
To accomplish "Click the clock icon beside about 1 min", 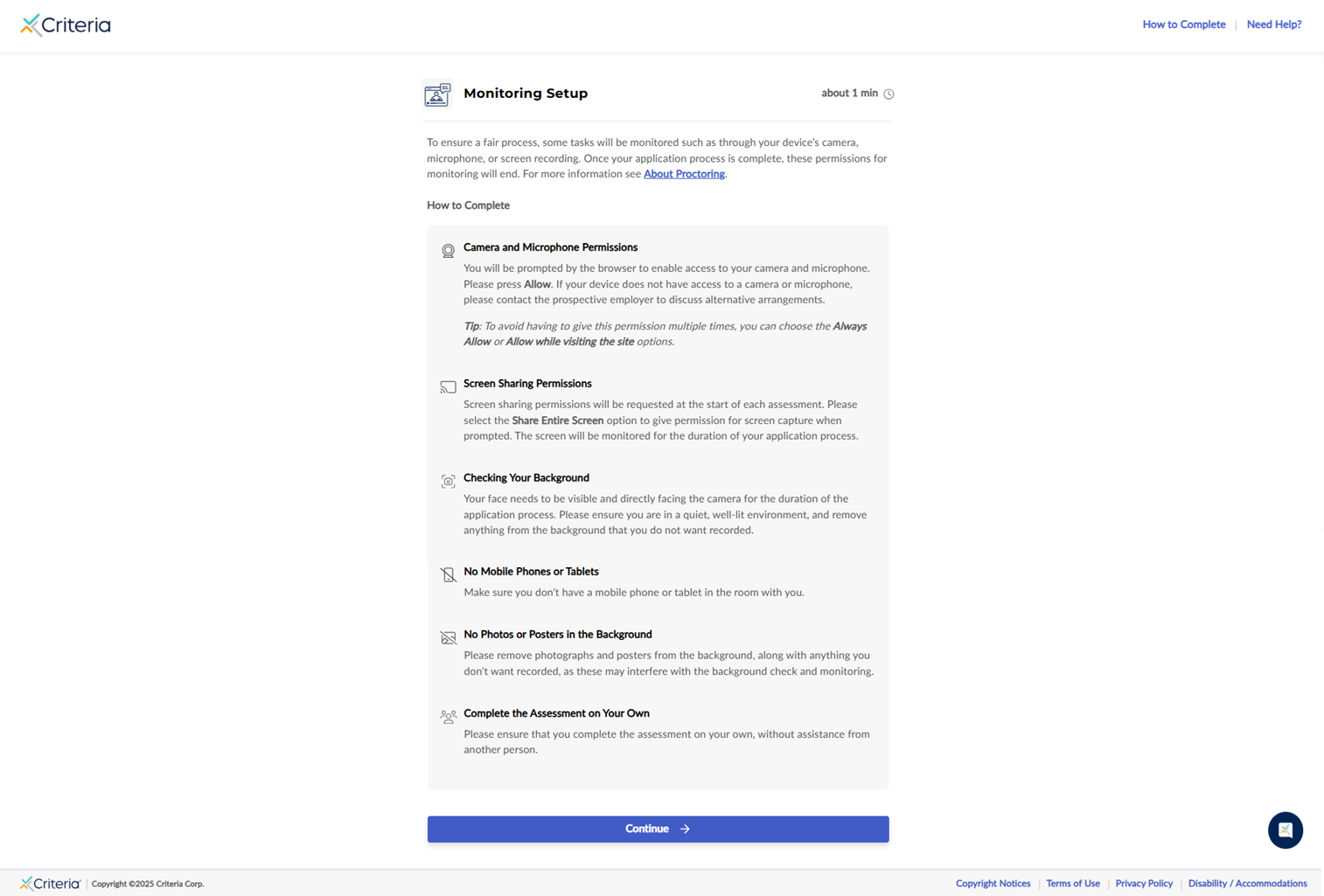I will click(x=888, y=94).
